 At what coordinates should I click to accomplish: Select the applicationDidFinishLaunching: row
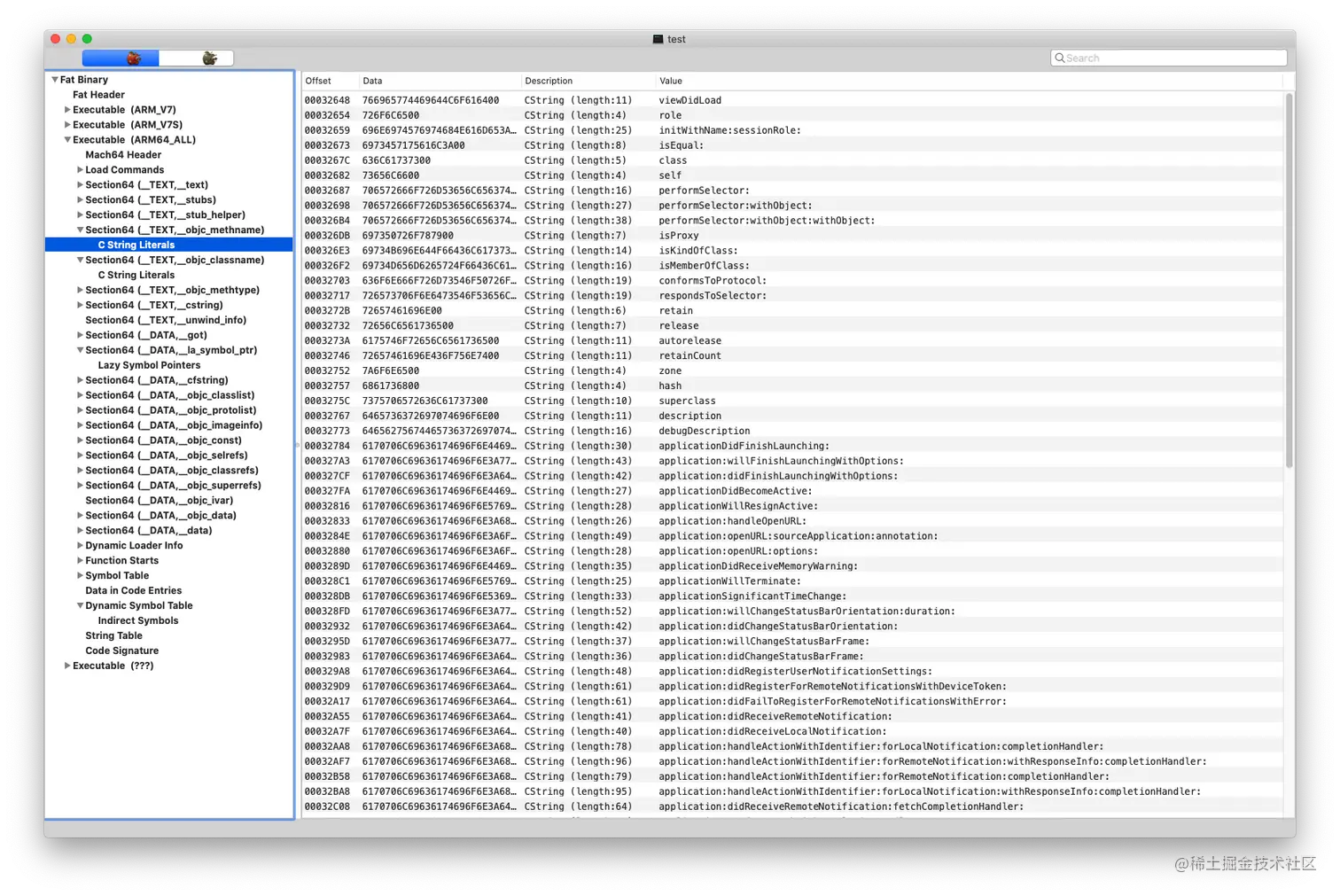(x=791, y=447)
